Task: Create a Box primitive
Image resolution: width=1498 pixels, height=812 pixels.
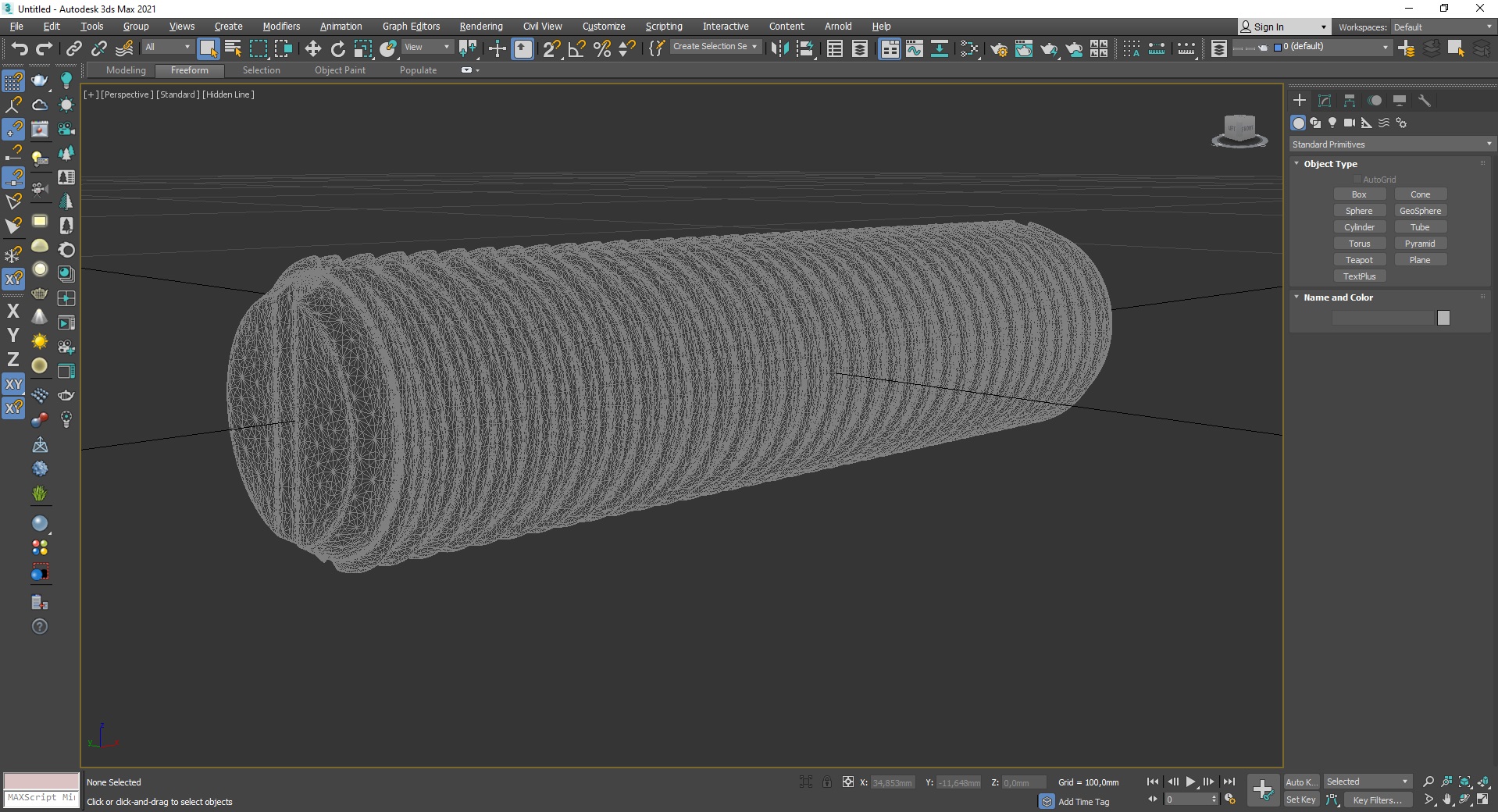Action: (1359, 194)
